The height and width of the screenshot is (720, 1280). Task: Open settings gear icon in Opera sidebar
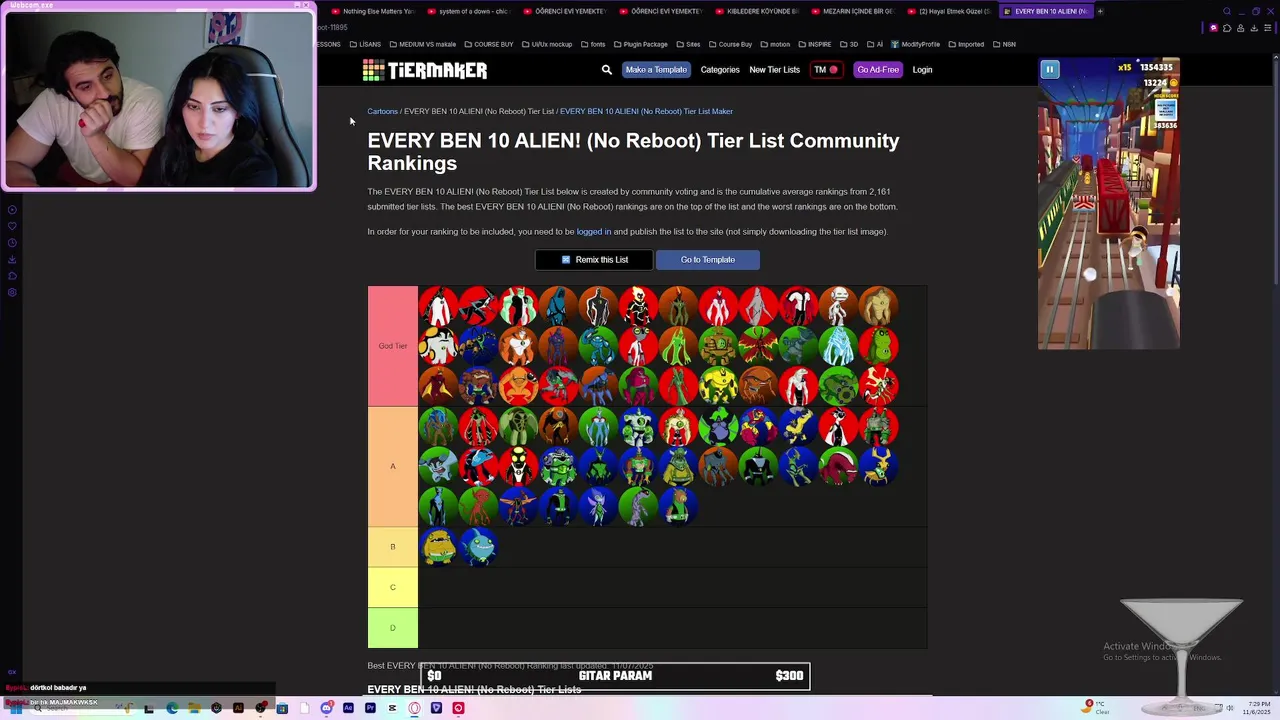pos(12,293)
